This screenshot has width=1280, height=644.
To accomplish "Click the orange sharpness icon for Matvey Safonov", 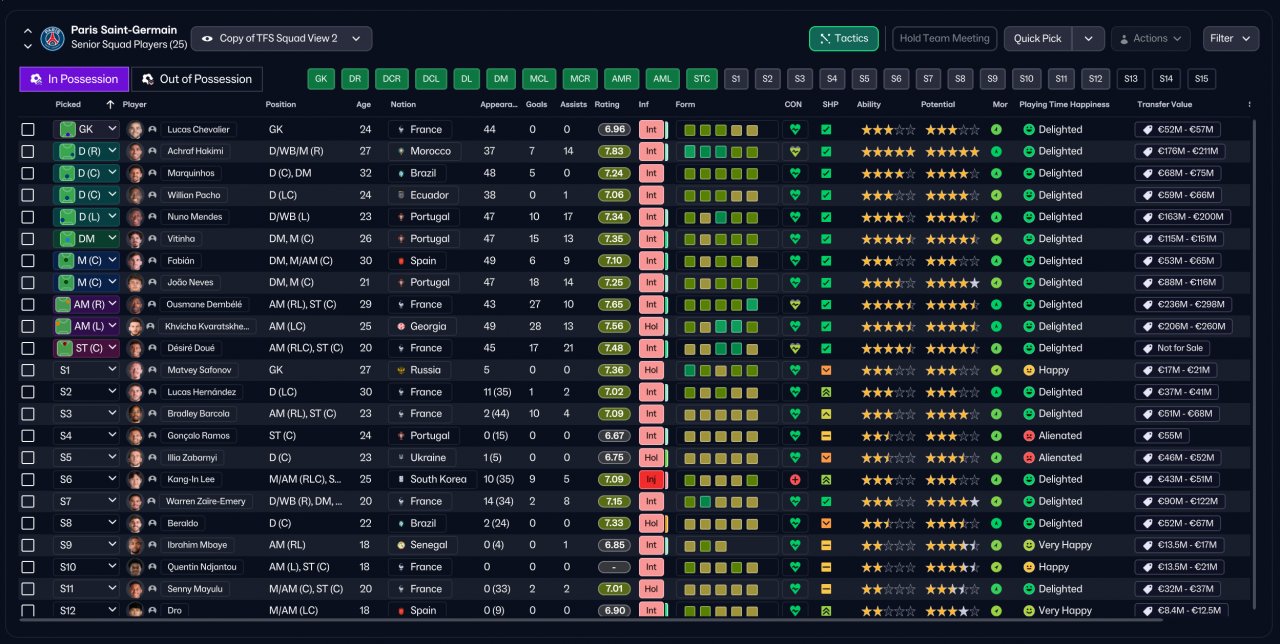I will (x=826, y=370).
